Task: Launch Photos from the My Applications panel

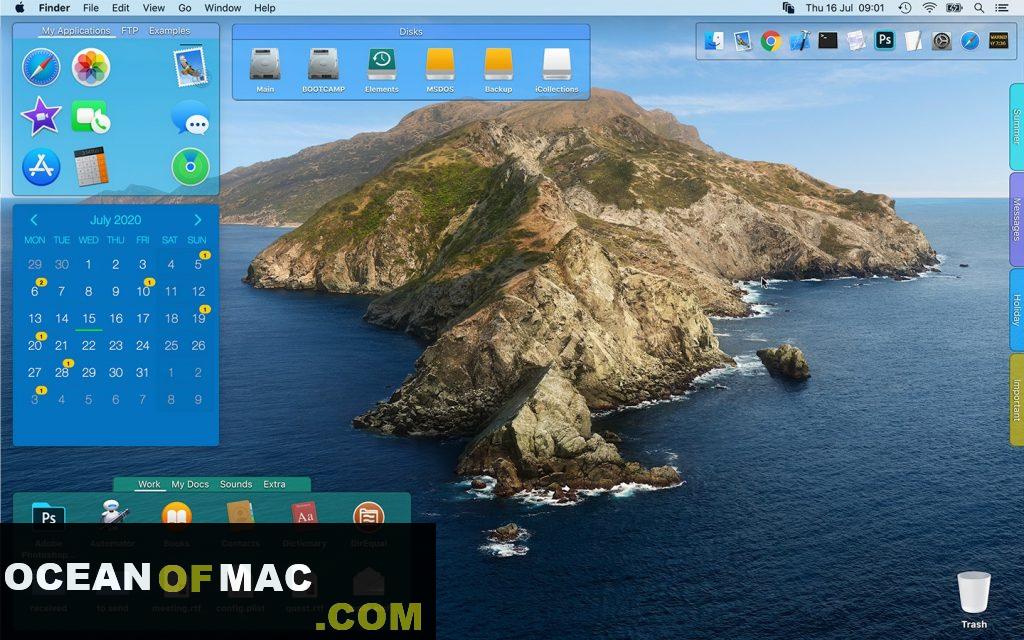Action: [x=91, y=67]
